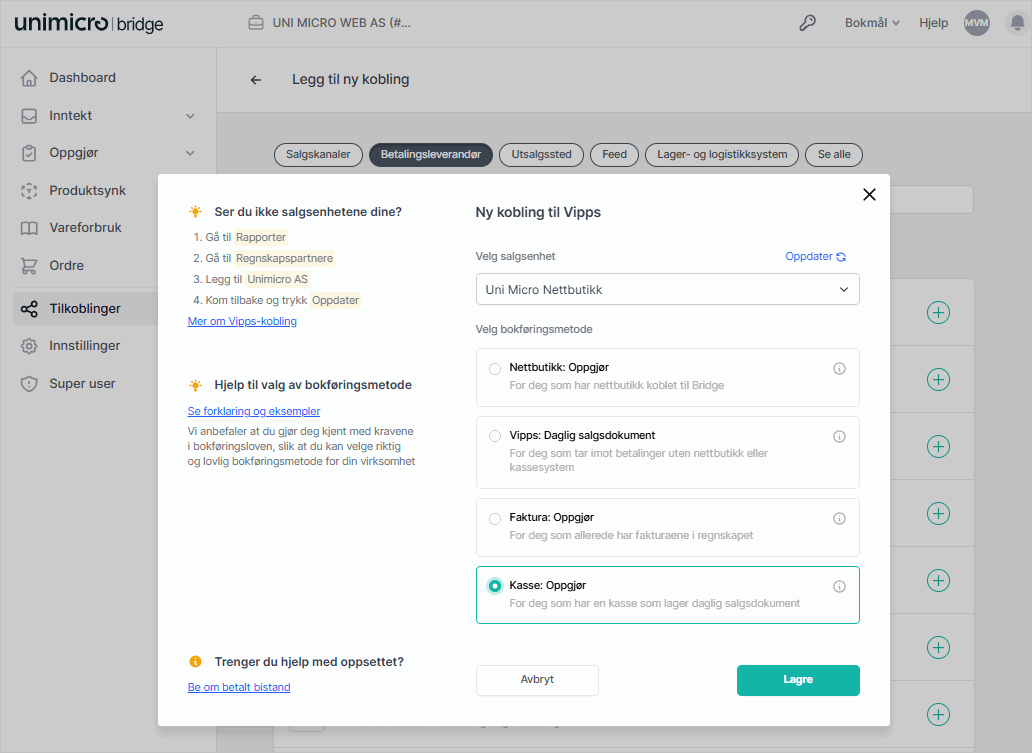The image size is (1032, 753).
Task: Click the Legg til ny kobling title
Action: [351, 80]
